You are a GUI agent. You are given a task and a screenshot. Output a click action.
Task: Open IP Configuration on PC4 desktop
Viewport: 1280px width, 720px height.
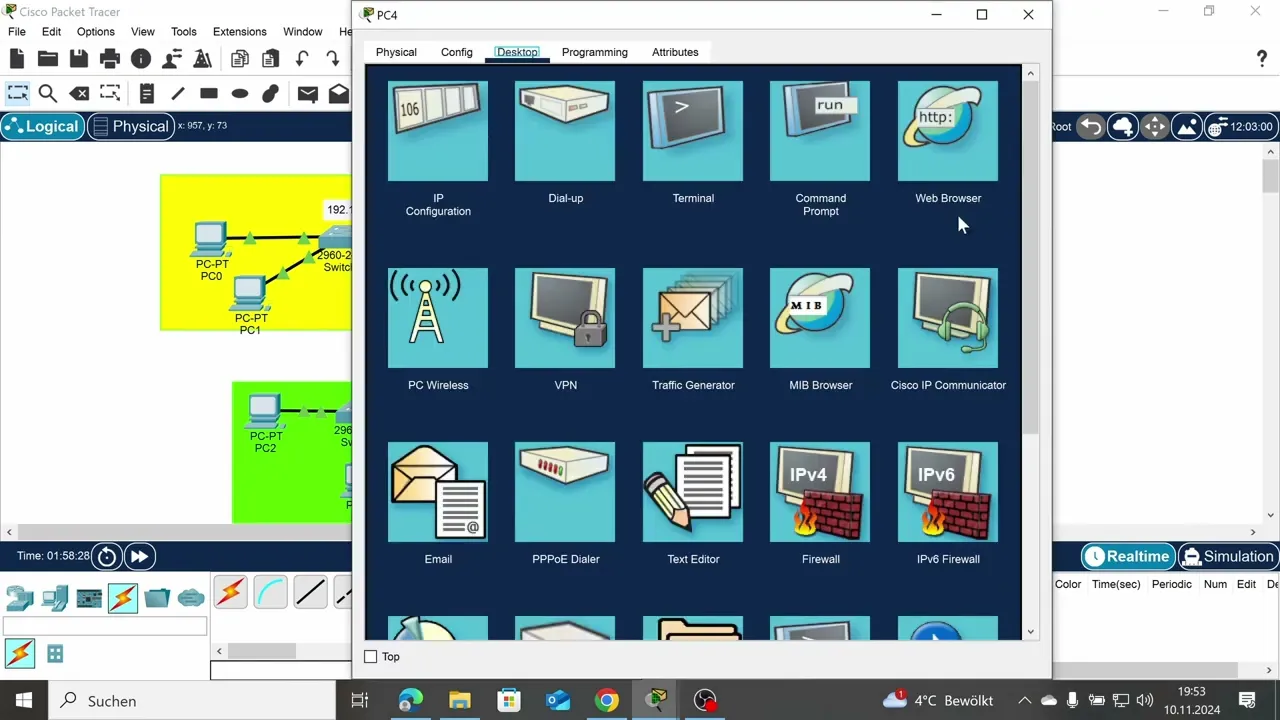[438, 131]
